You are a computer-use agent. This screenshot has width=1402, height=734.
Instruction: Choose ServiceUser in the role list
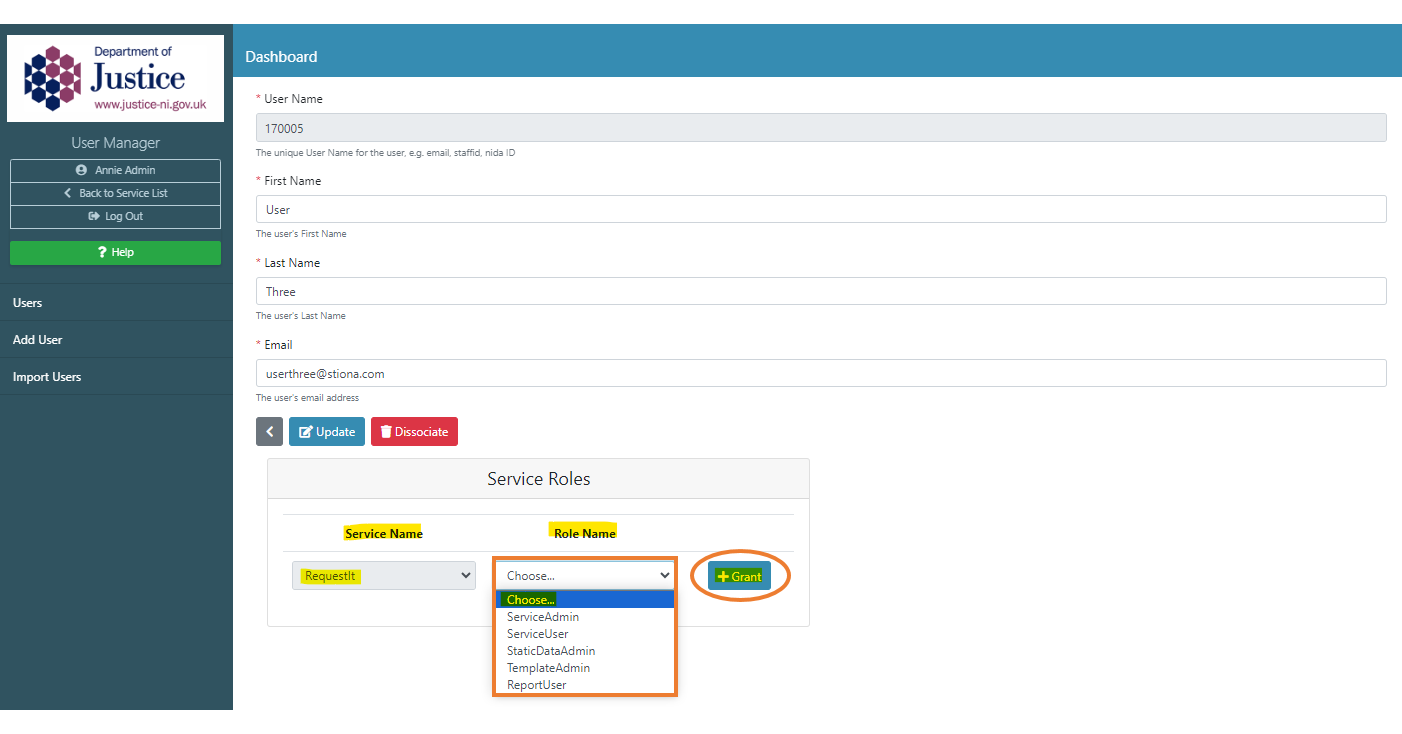(538, 634)
